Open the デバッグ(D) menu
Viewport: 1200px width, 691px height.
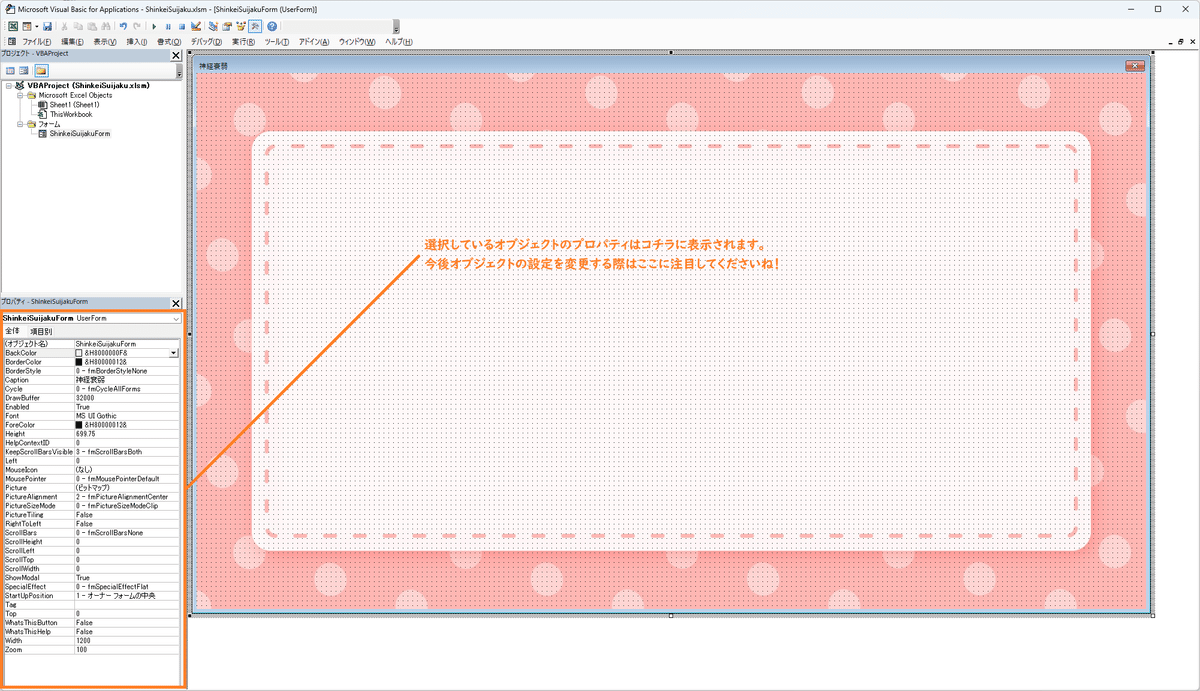click(x=206, y=42)
